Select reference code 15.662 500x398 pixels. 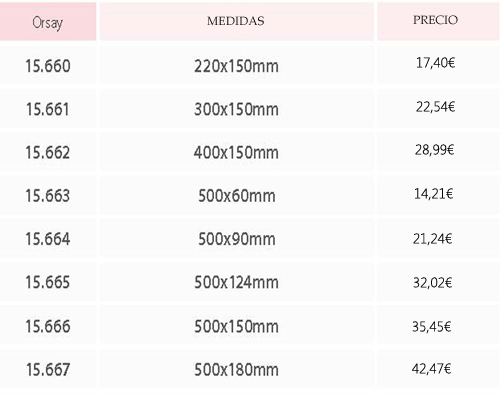tap(48, 152)
